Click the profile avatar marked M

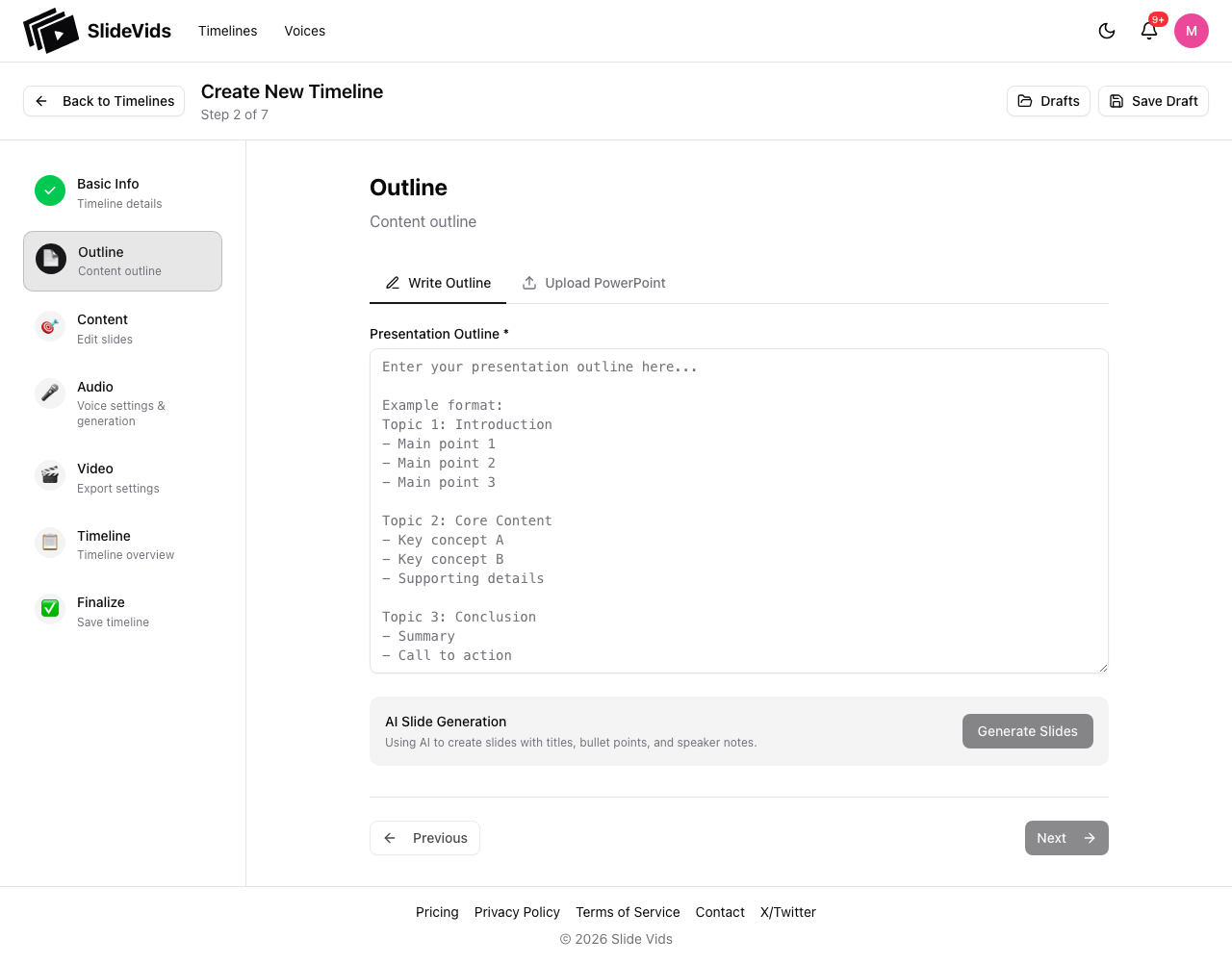[1192, 30]
